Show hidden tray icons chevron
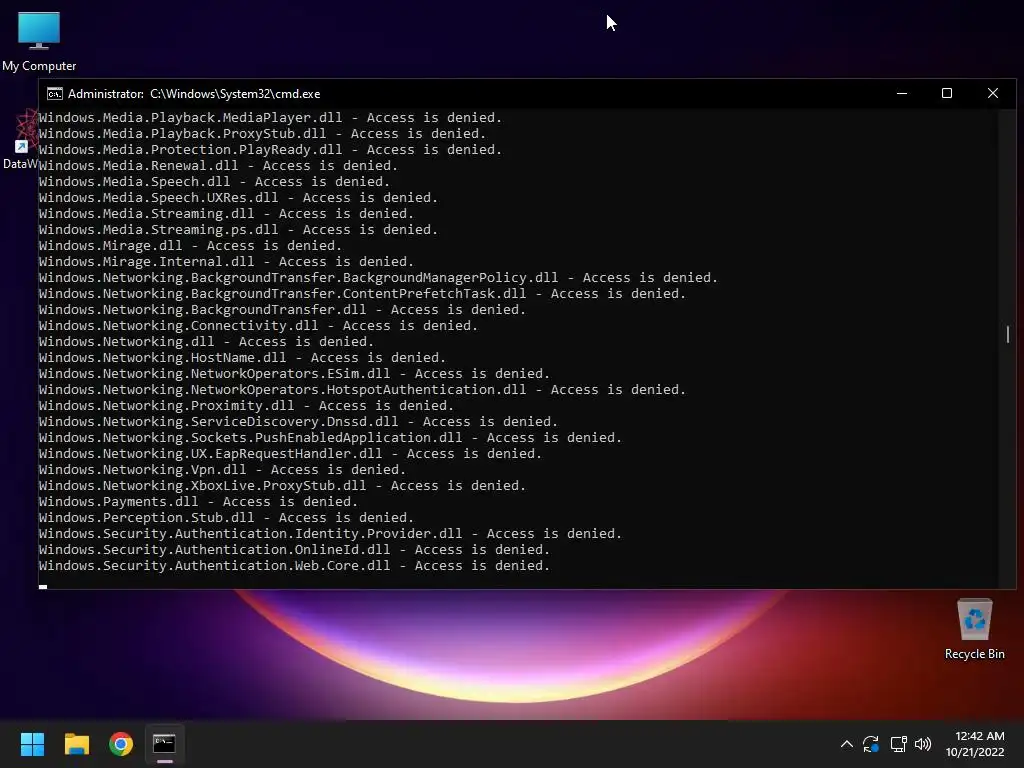1024x768 pixels. pos(846,744)
